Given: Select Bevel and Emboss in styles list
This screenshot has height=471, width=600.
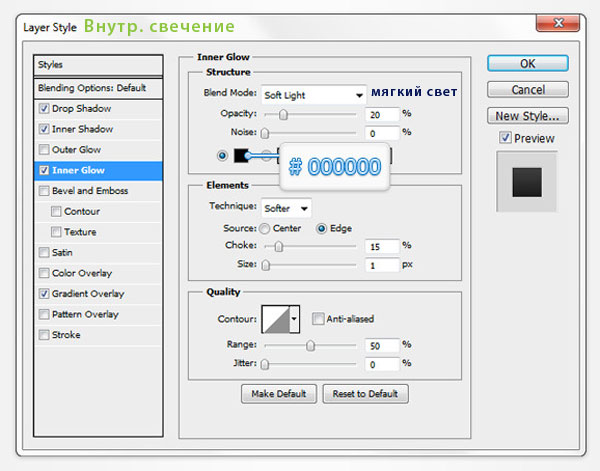Looking at the screenshot, I should [x=90, y=190].
